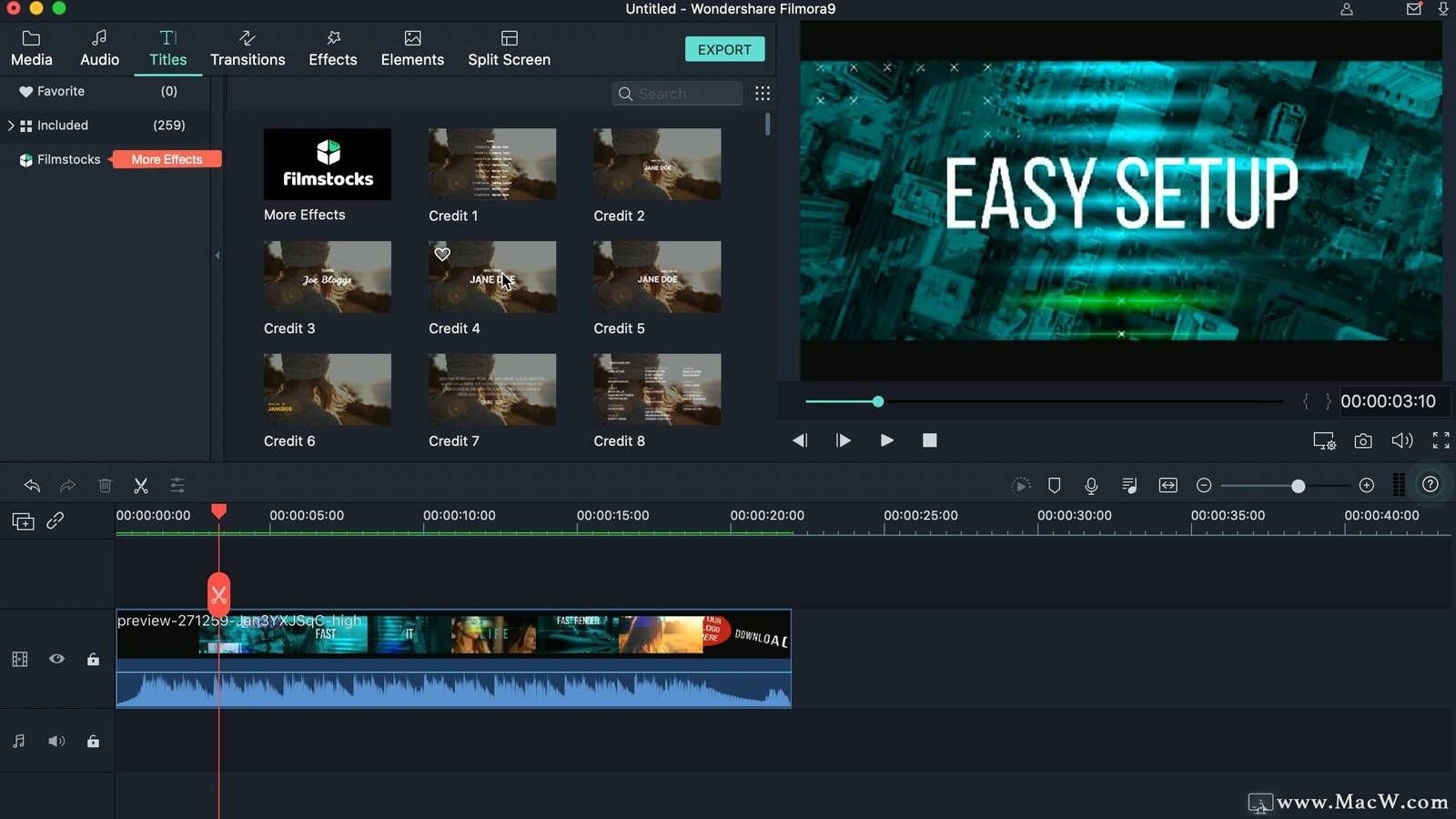Click the titles Search field

[x=678, y=94]
